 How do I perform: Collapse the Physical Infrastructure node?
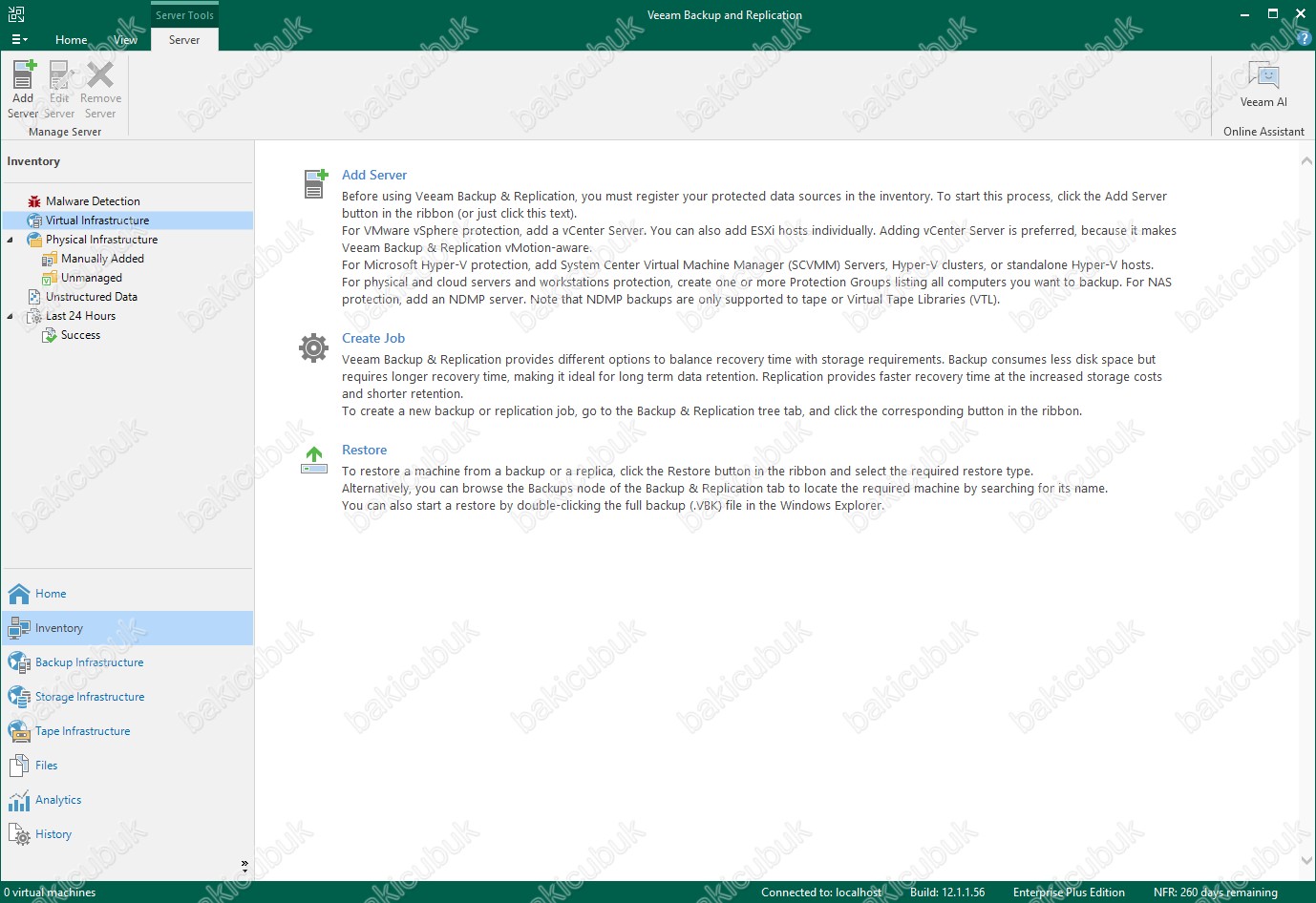11,240
